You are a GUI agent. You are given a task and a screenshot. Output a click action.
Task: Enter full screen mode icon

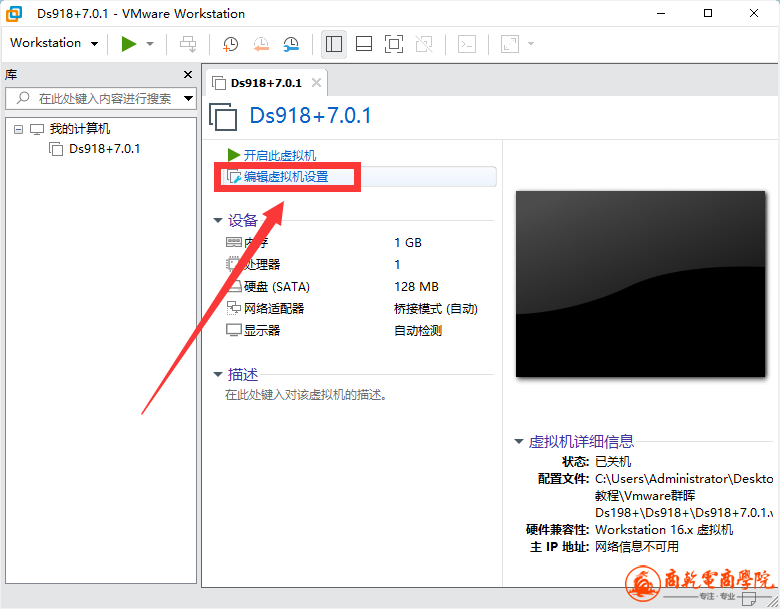394,44
